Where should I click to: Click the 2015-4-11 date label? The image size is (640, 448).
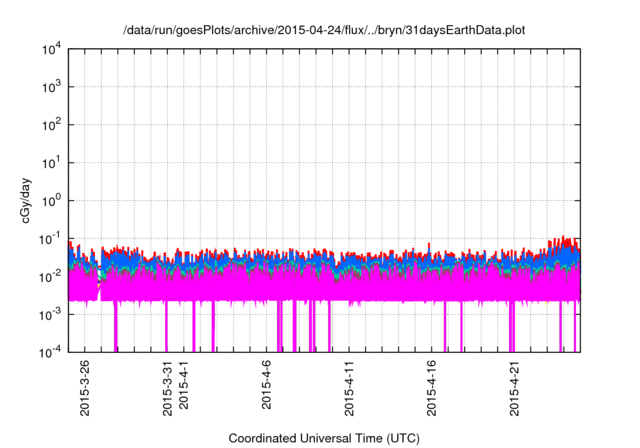point(349,388)
